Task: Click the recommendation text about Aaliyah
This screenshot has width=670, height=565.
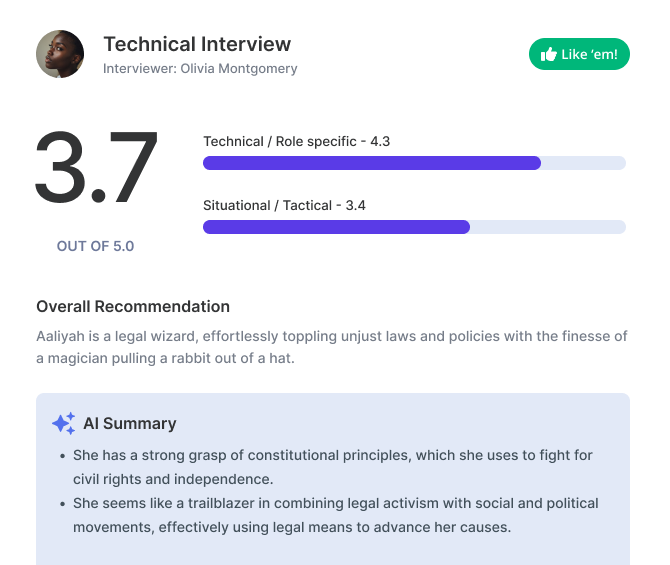Action: (332, 347)
